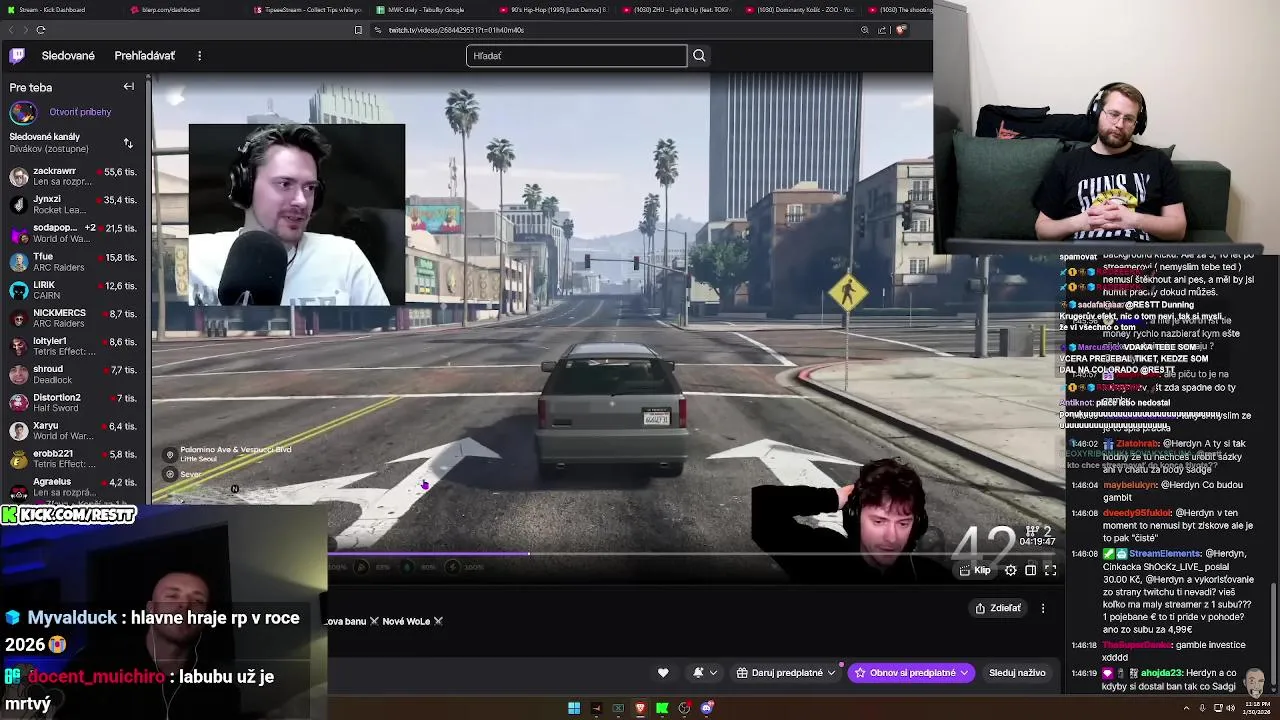Click the browser share icon
Image resolution: width=1280 pixels, height=720 pixels.
coord(882,30)
